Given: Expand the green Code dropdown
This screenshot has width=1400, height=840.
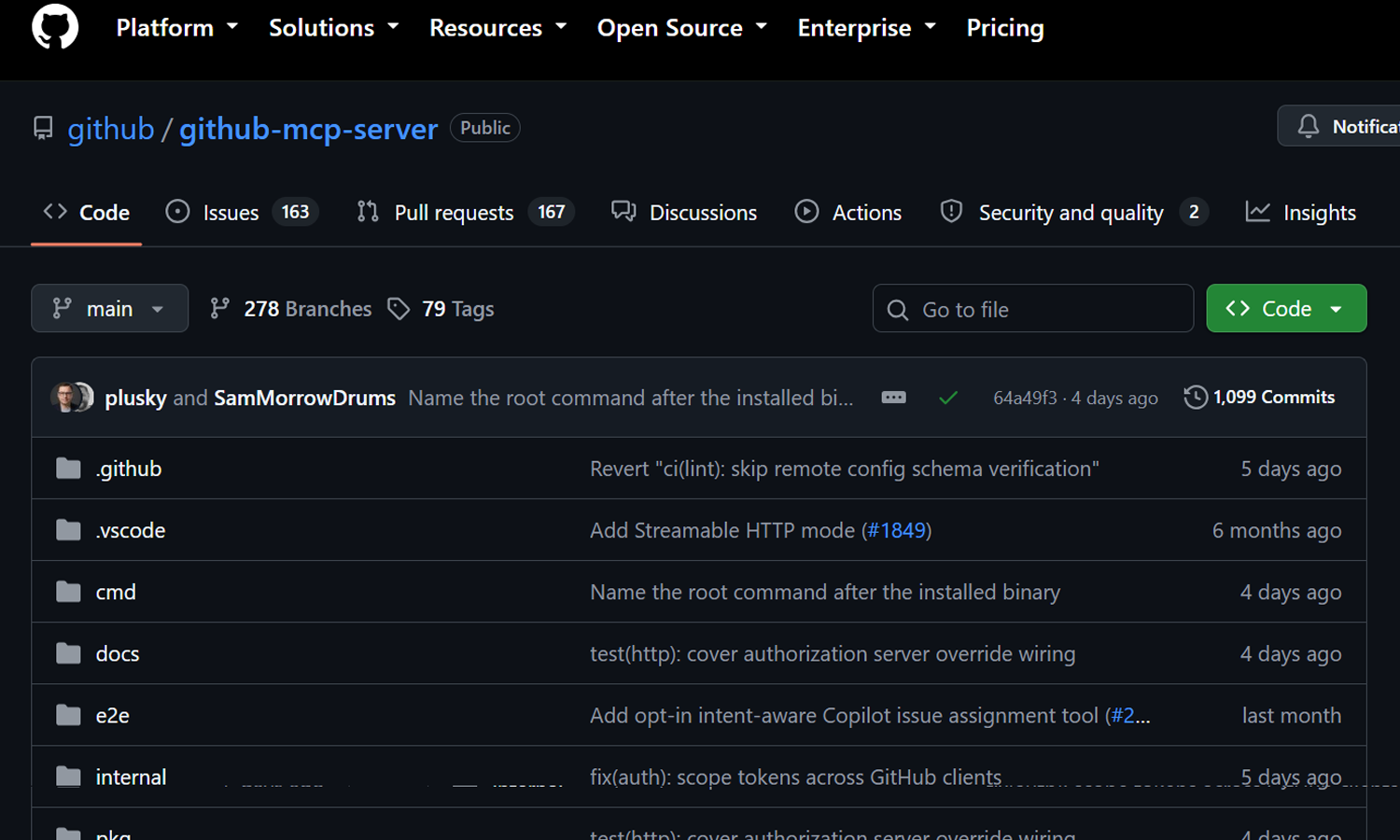Looking at the screenshot, I should click(1286, 308).
